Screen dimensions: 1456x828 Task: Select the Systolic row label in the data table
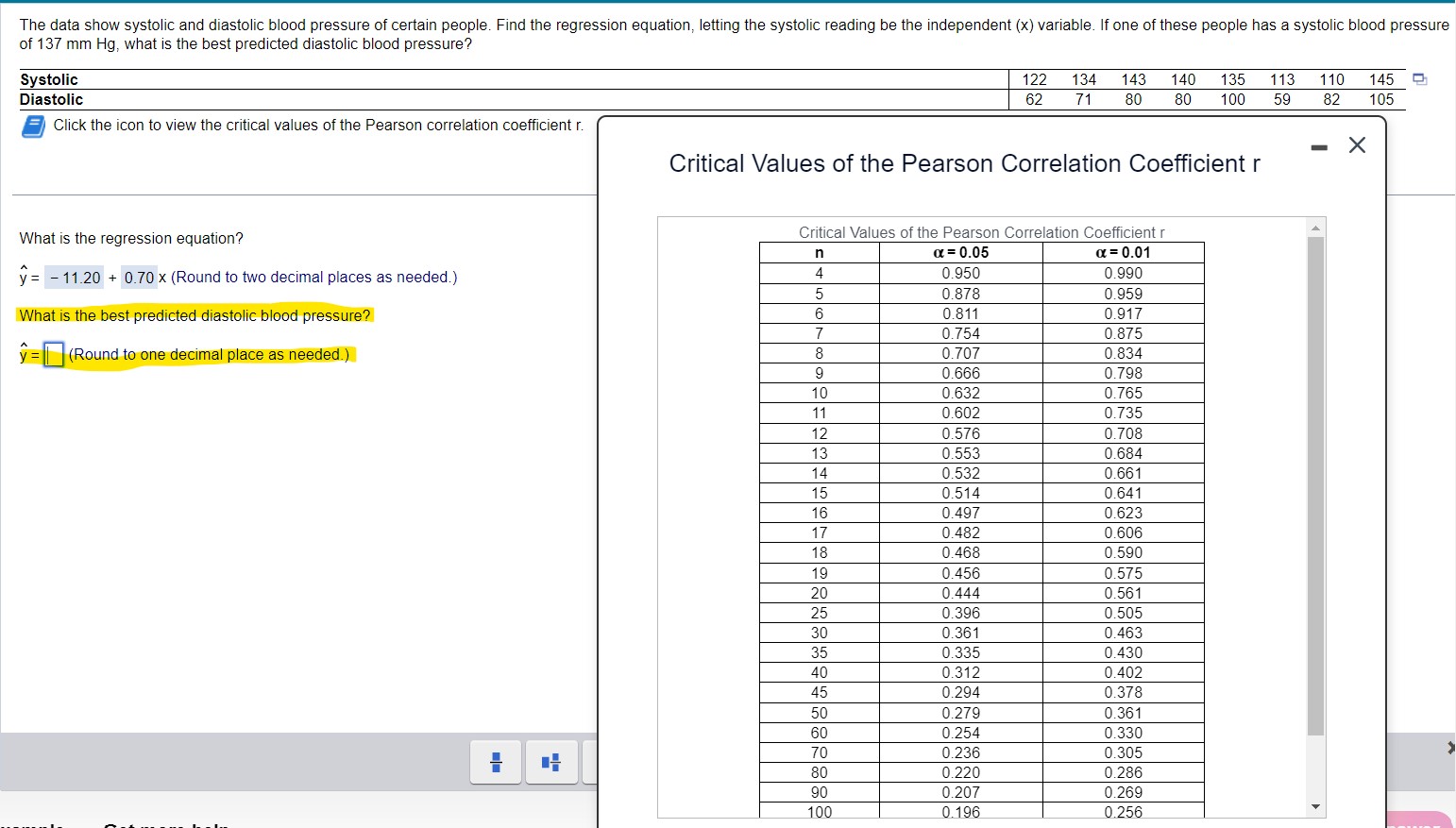pos(49,79)
